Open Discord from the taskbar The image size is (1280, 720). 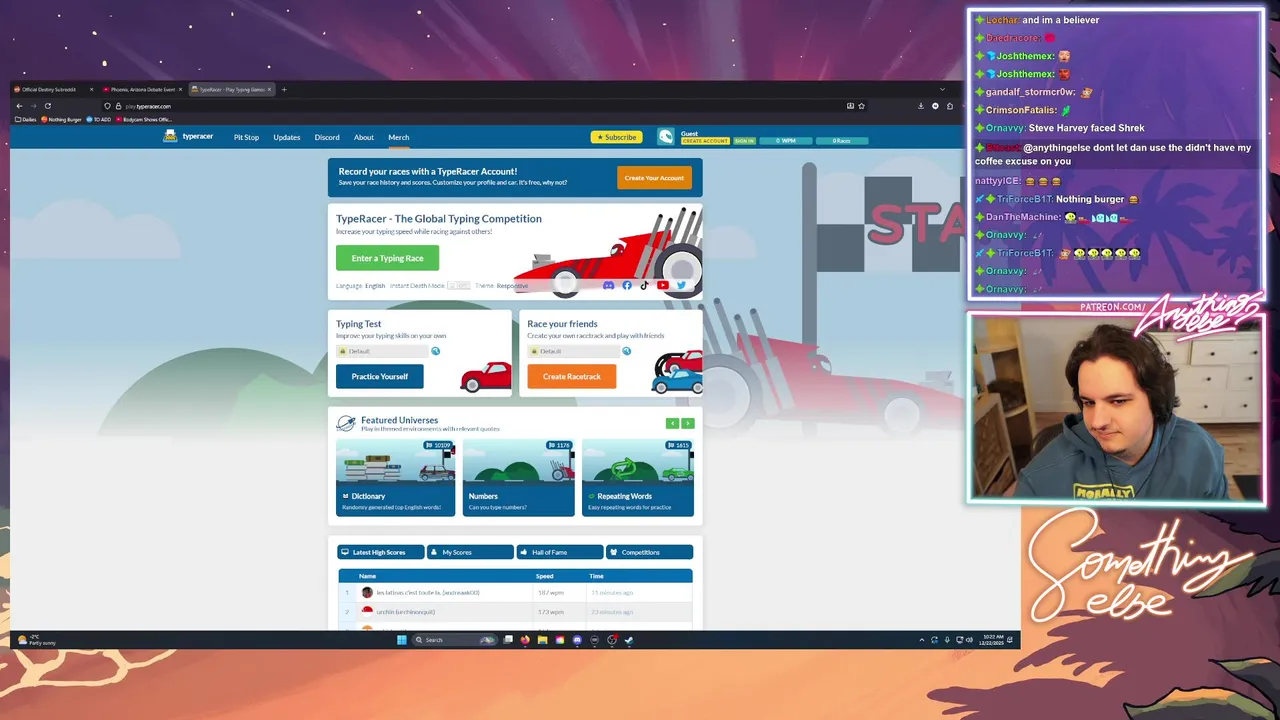pyautogui.click(x=577, y=640)
